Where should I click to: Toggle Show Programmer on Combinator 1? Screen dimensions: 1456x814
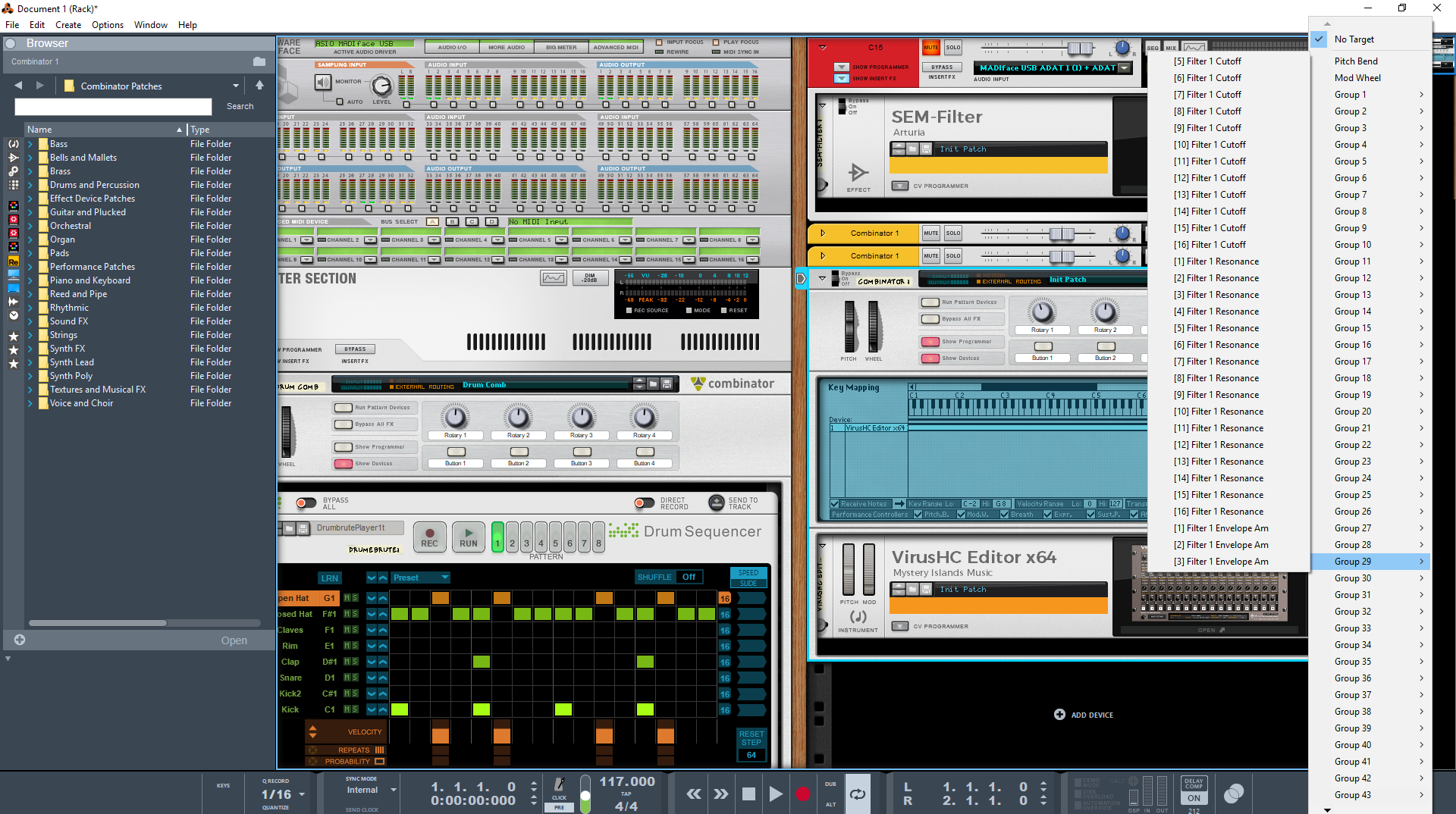coord(930,342)
